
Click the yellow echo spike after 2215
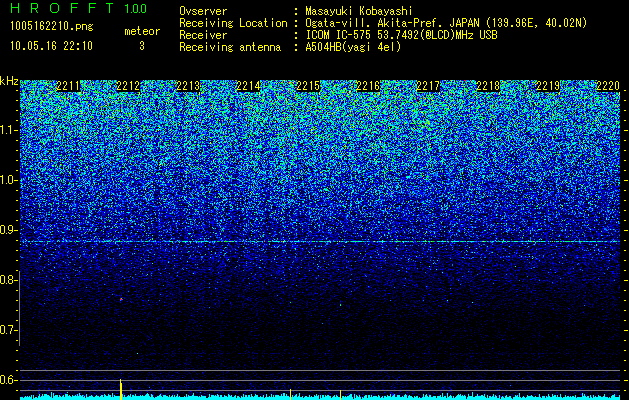341,395
